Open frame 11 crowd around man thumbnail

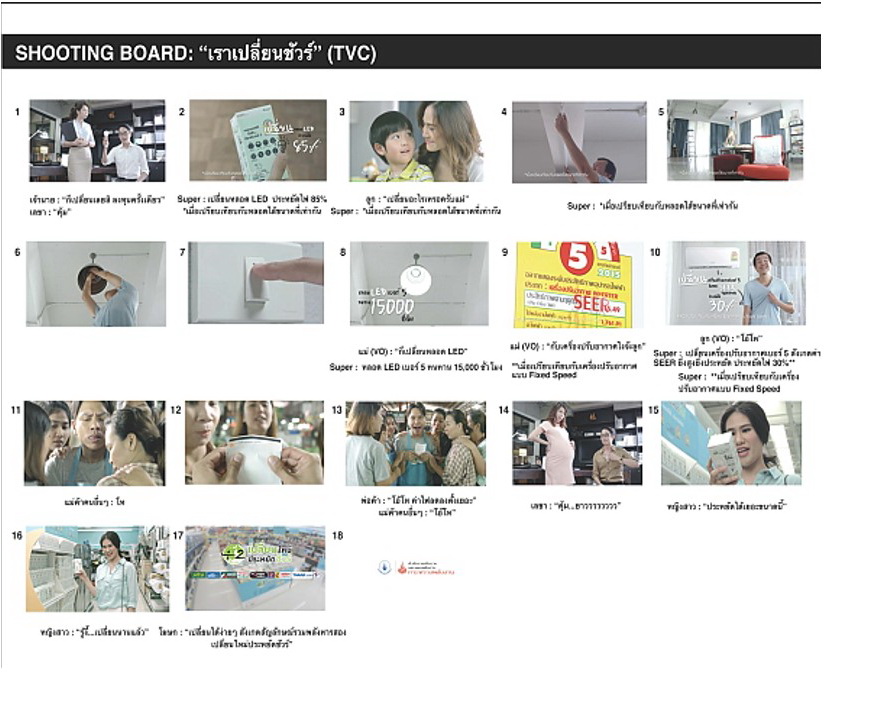(94, 444)
